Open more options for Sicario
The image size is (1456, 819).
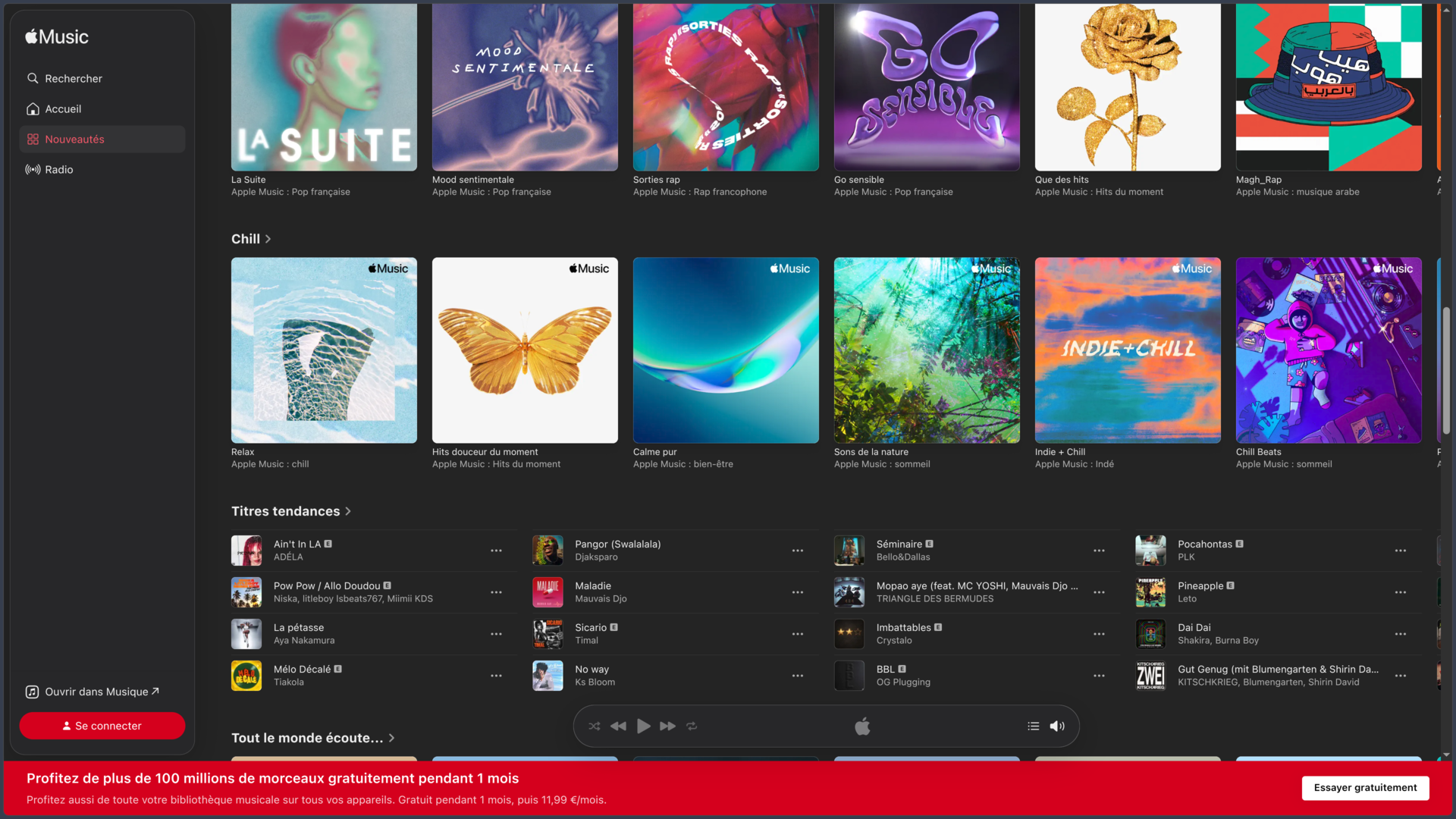798,634
